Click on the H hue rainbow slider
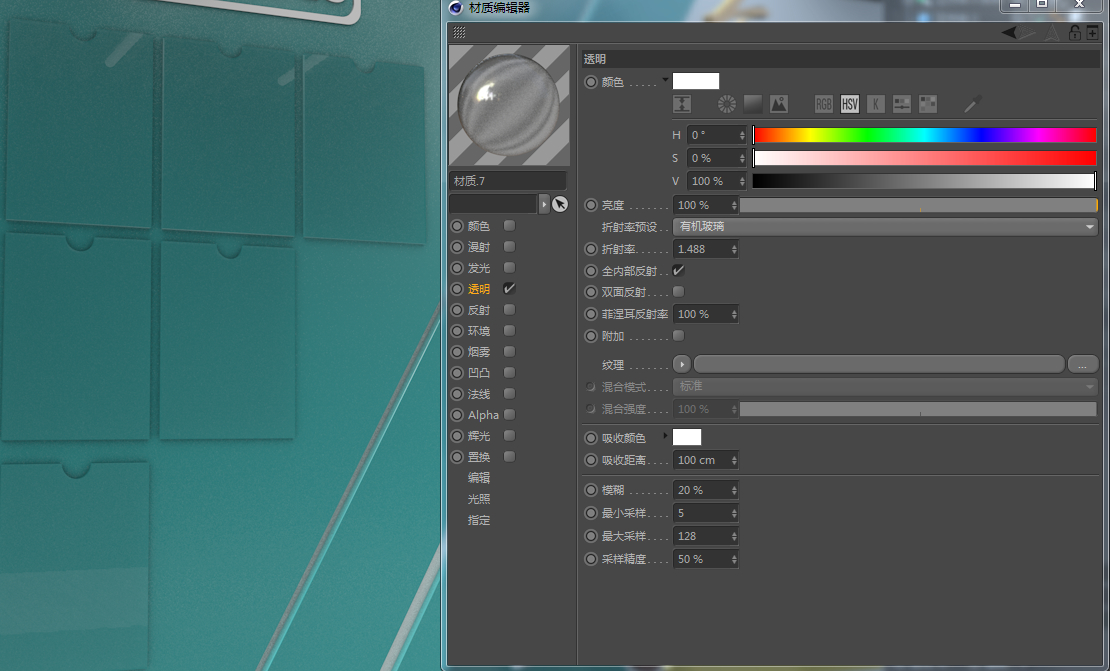Viewport: 1110px width, 671px height. tap(925, 135)
